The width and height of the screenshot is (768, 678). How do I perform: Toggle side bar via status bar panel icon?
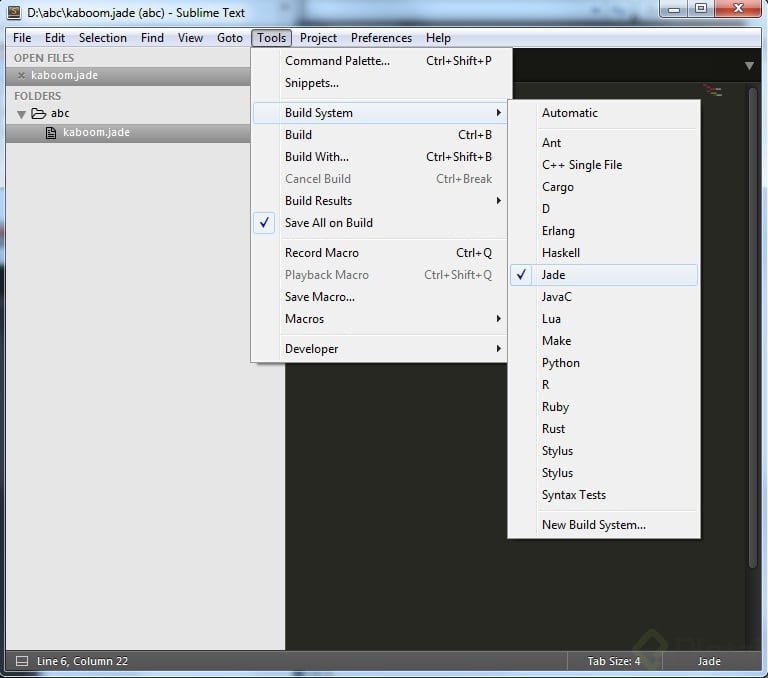22,661
